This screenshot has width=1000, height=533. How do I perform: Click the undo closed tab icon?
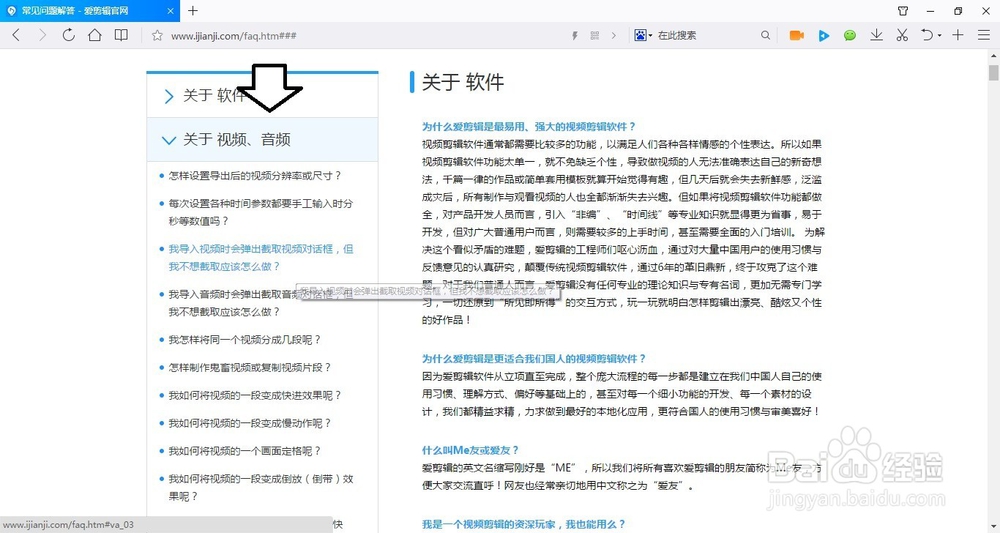[x=927, y=35]
